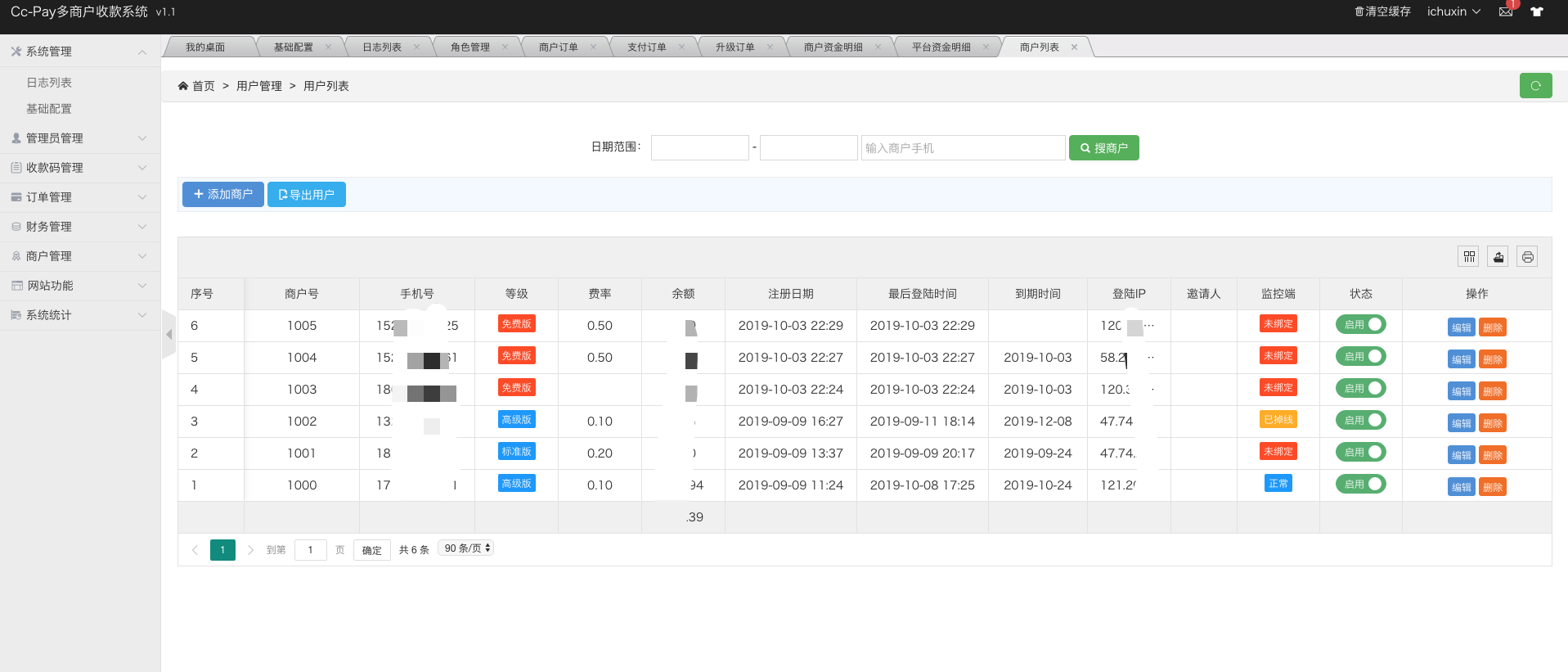This screenshot has height=672, width=1568.
Task: Open the mail notifications icon
Action: [x=1505, y=11]
